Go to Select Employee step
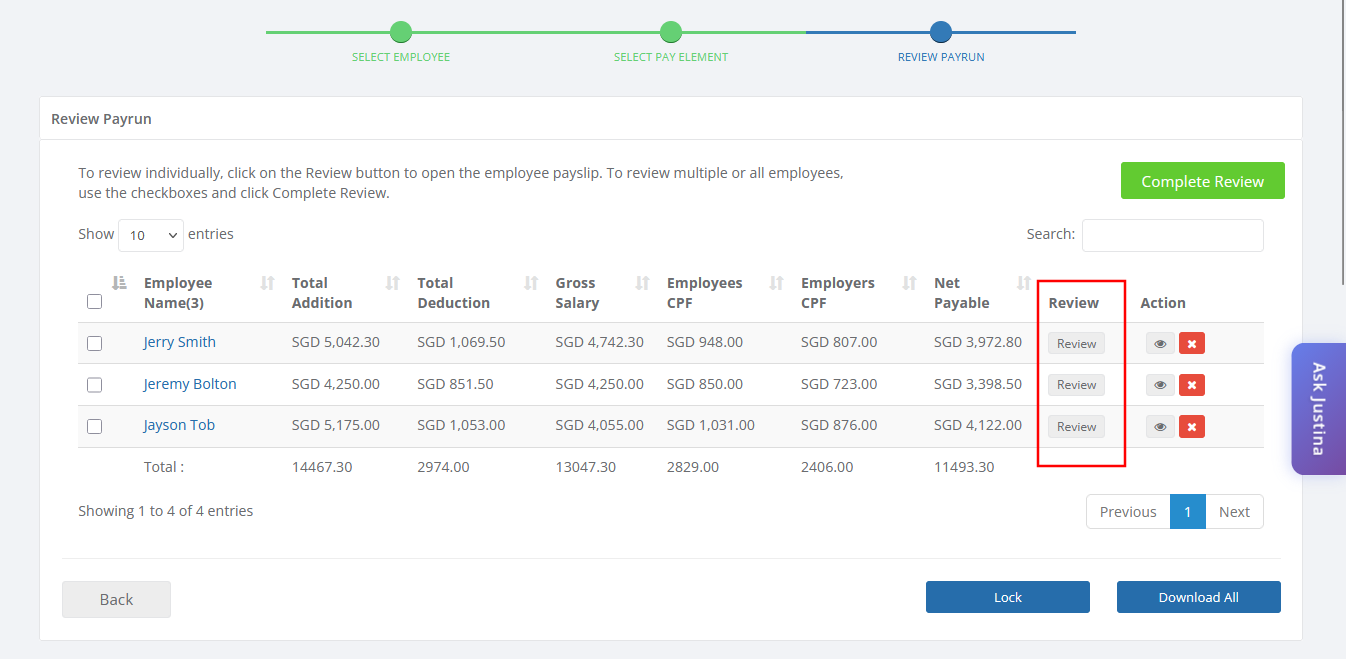This screenshot has height=659, width=1346. (401, 32)
